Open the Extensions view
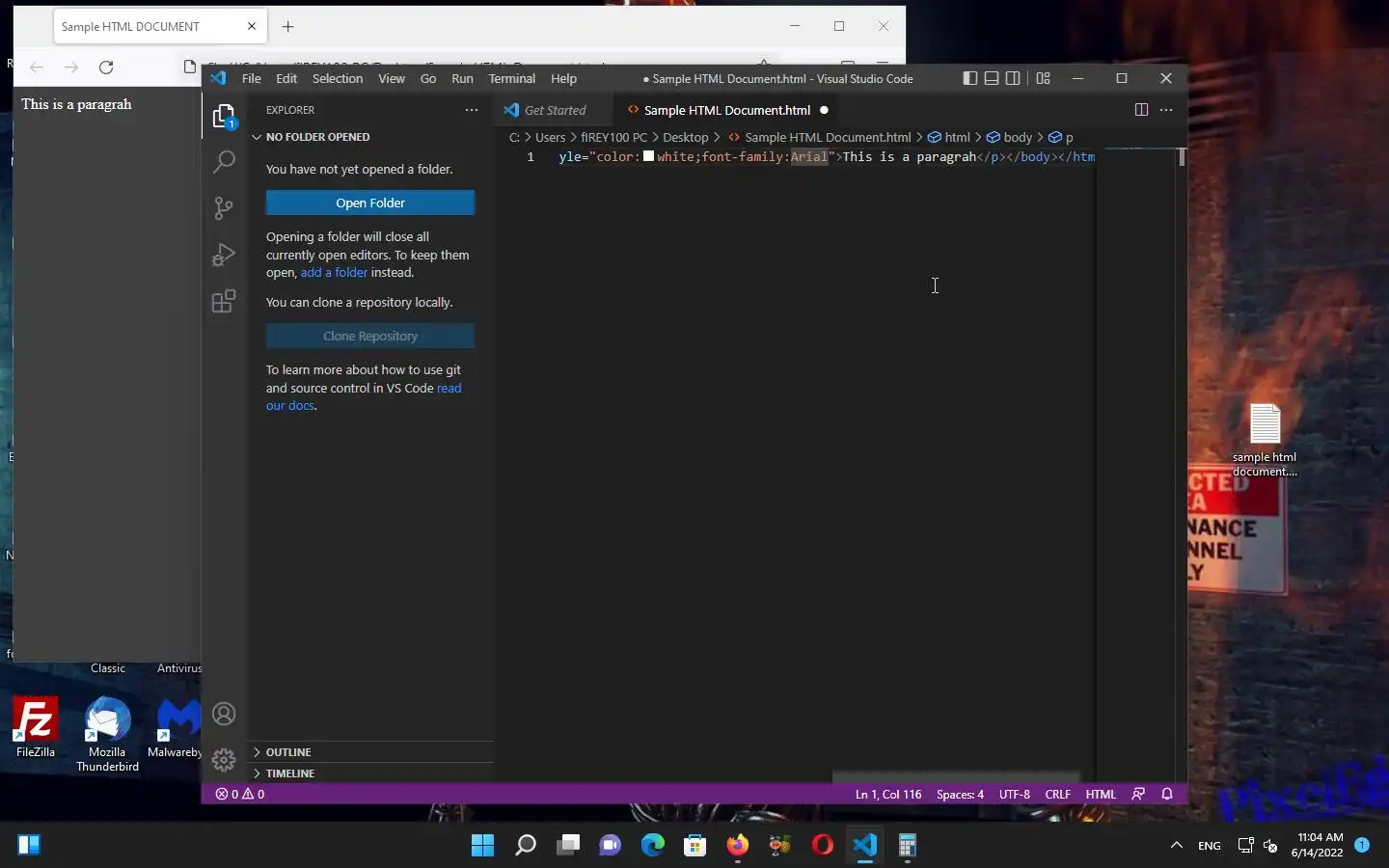The image size is (1389, 868). pos(224,301)
